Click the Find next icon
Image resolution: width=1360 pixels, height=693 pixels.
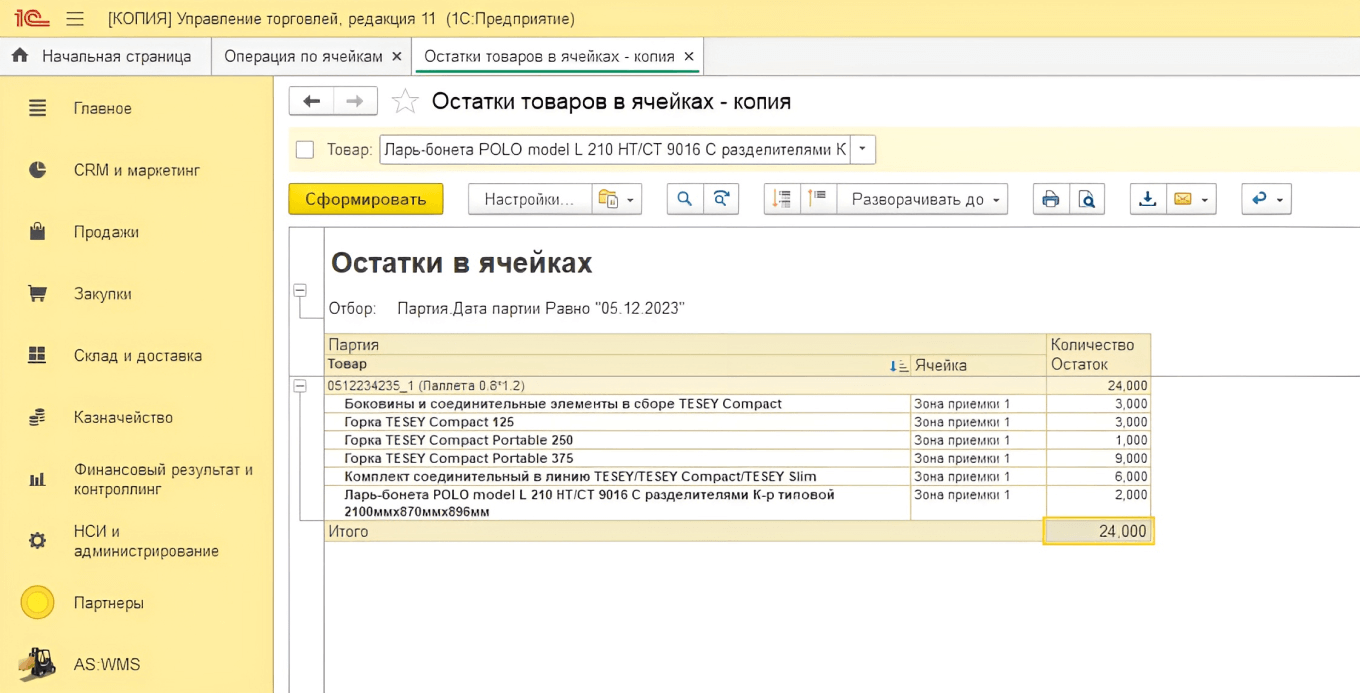click(720, 199)
